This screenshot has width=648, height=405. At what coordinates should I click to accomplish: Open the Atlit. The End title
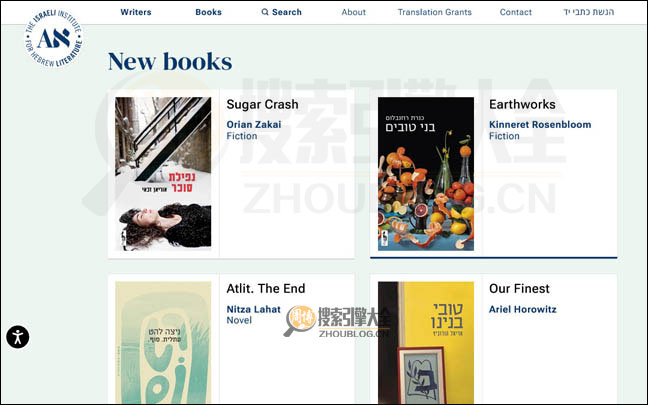[x=266, y=288]
